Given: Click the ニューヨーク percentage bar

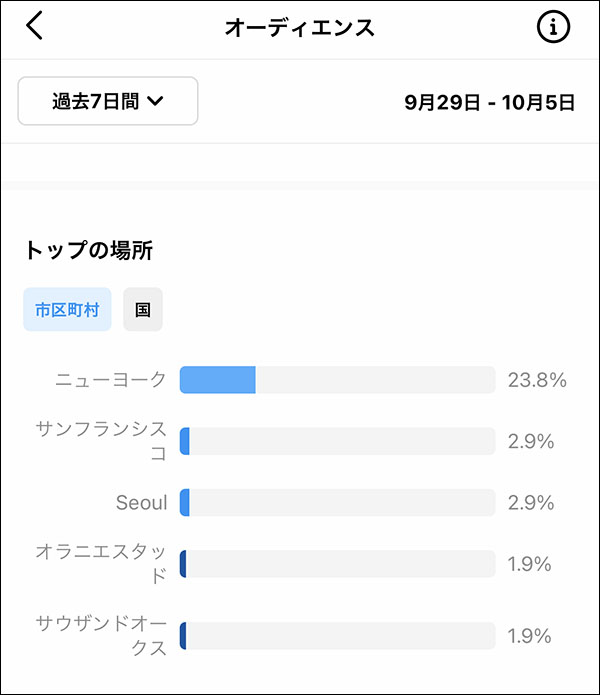Looking at the screenshot, I should coord(337,380).
